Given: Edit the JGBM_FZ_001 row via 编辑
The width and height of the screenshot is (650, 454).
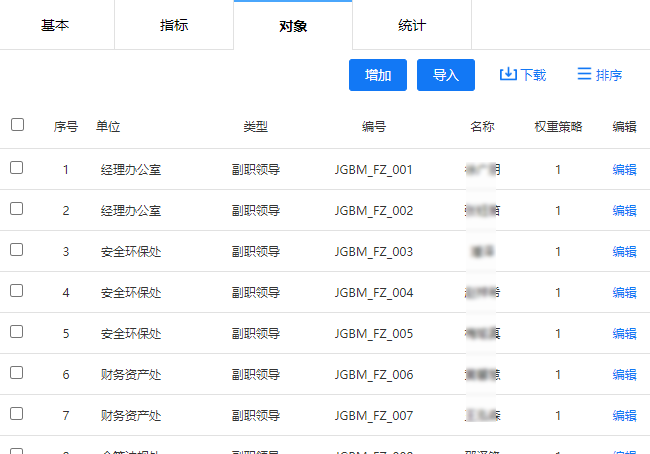Looking at the screenshot, I should (x=624, y=170).
